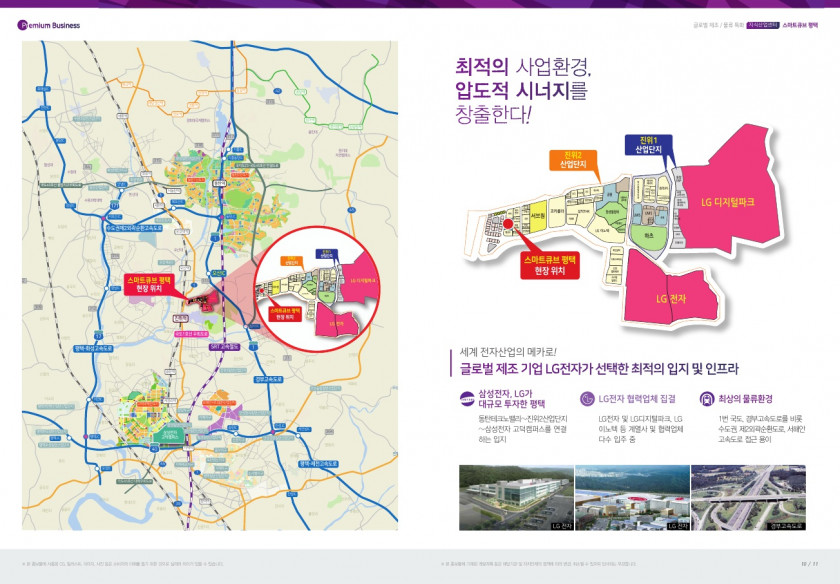
Task: Click the purple heading about LG전자가 선택한 최적의 입지
Action: [x=599, y=369]
